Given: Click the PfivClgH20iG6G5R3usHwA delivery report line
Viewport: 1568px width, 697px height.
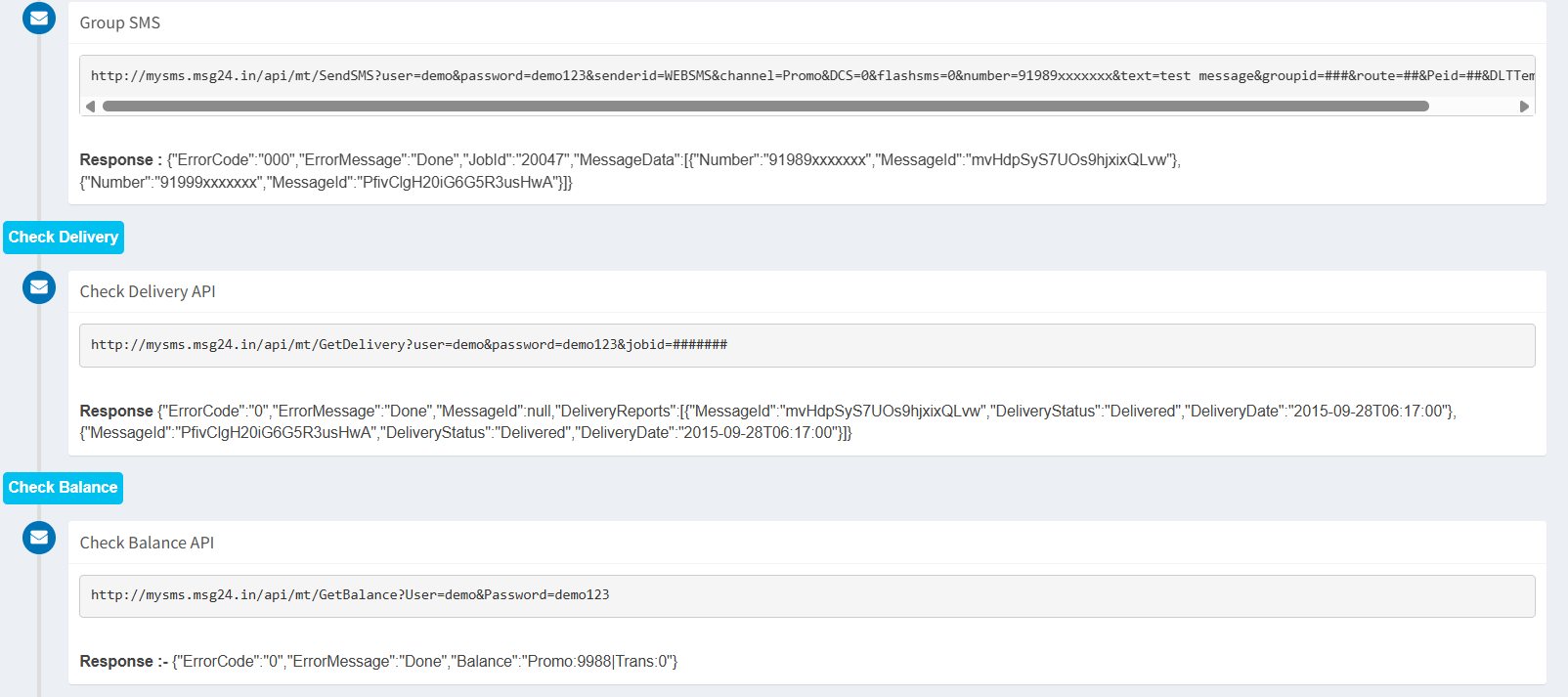Looking at the screenshot, I should [x=465, y=433].
